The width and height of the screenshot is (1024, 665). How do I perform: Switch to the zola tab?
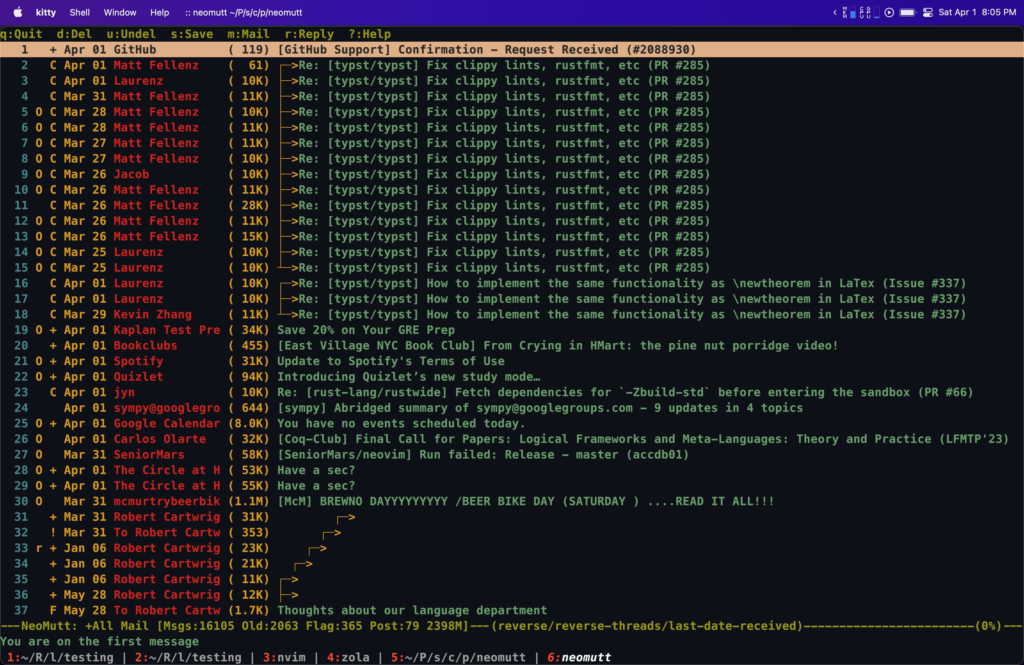348,657
